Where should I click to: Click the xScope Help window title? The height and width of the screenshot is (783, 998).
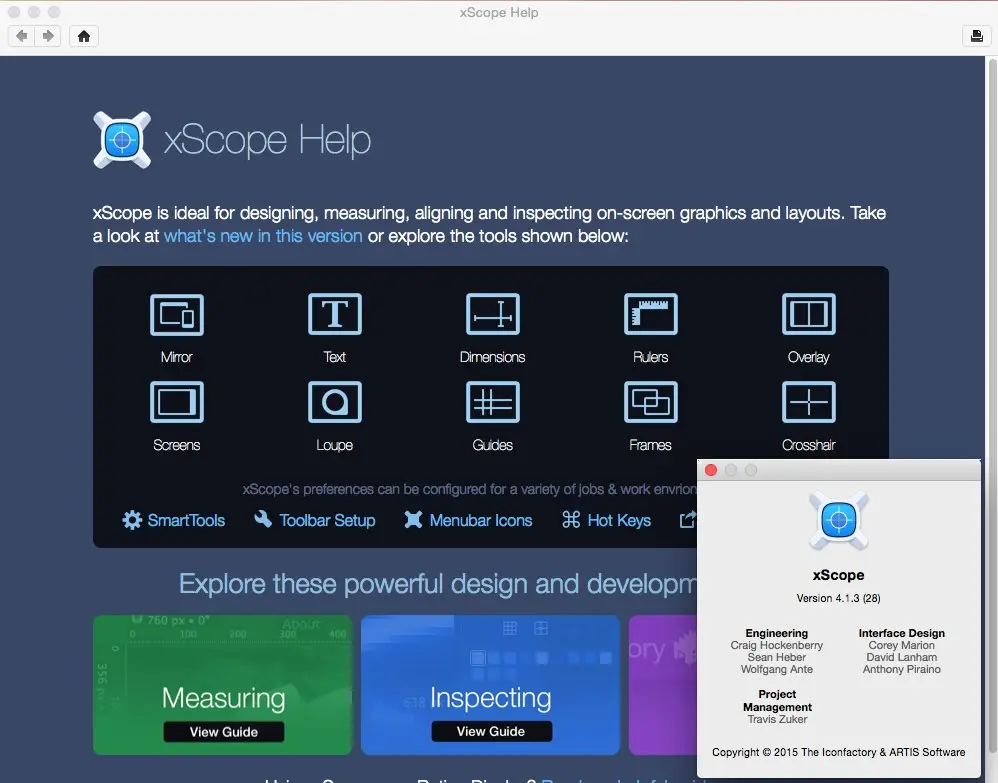pyautogui.click(x=499, y=13)
